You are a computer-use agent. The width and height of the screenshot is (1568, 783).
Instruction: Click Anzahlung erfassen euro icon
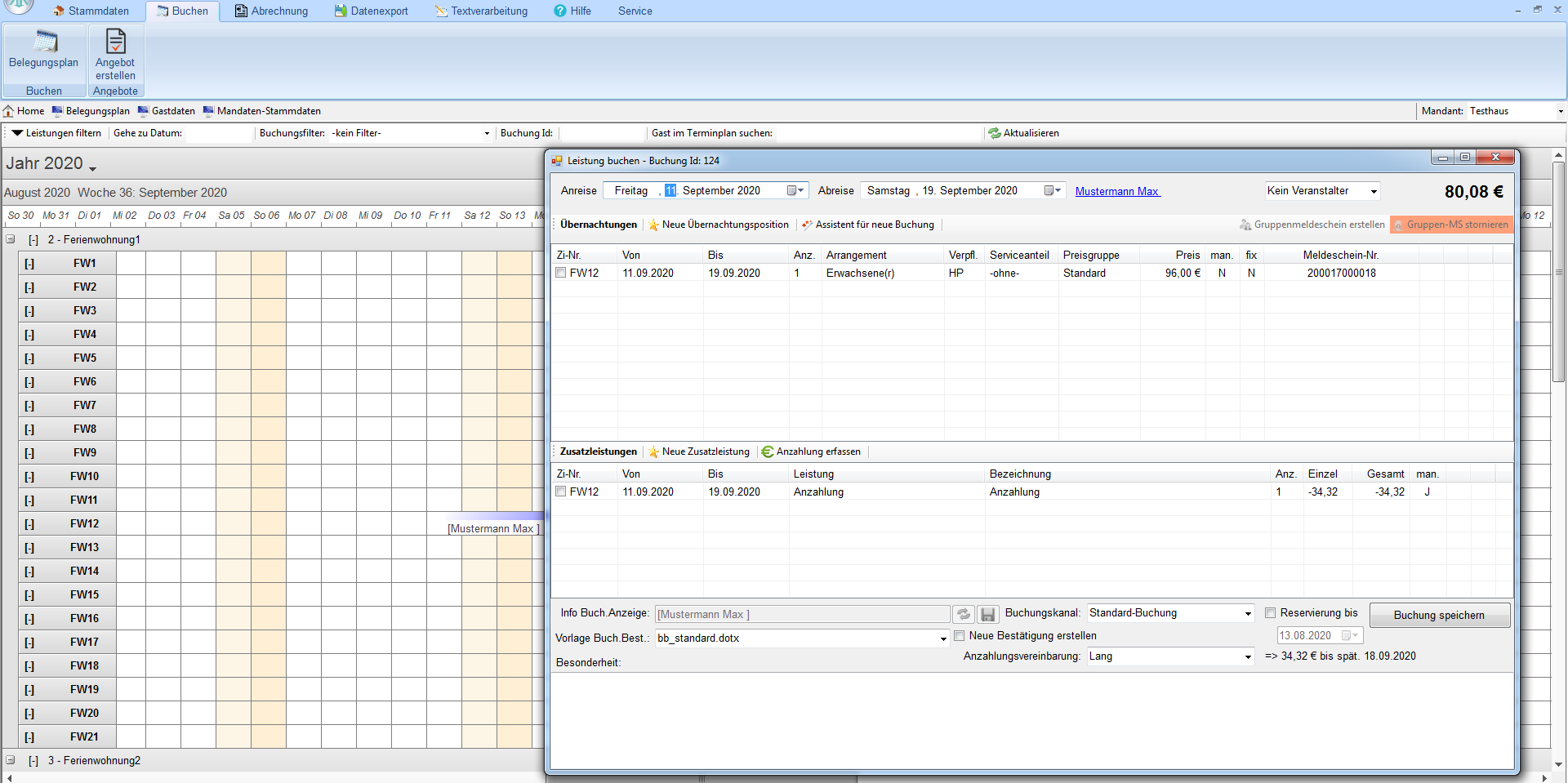[768, 452]
